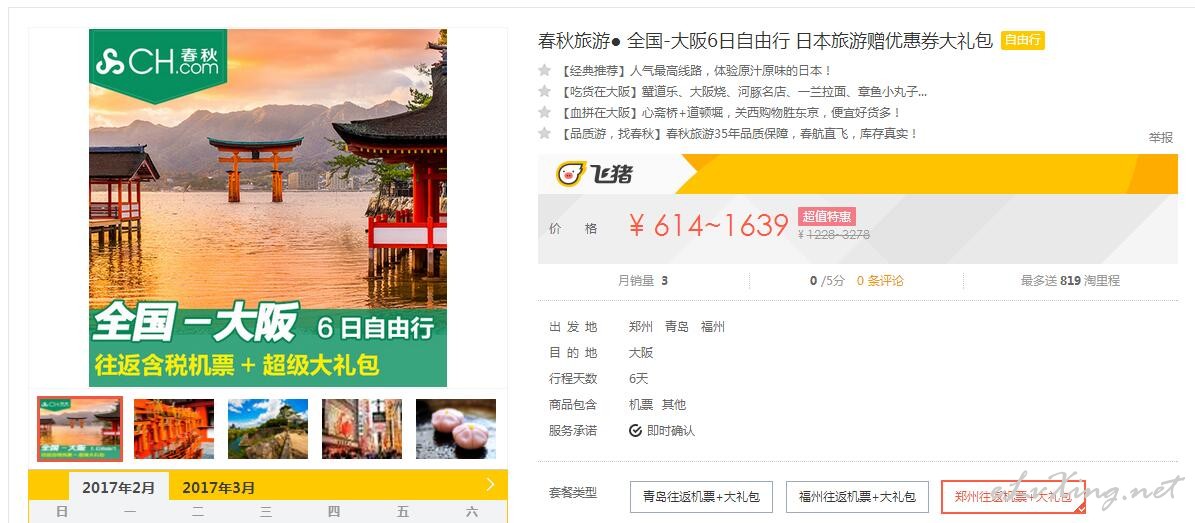The height and width of the screenshot is (523, 1195).
Task: Open the 0 条评论 reviews link
Action: pyautogui.click(x=880, y=281)
